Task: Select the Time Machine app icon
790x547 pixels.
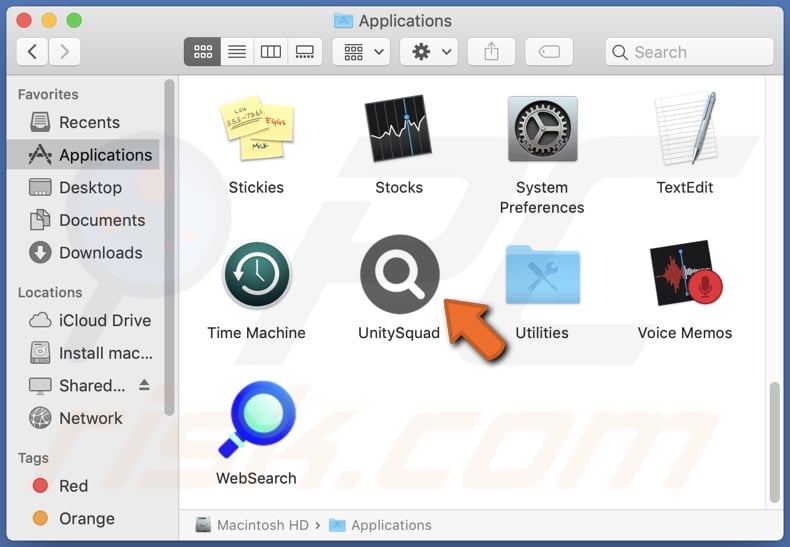Action: 256,274
